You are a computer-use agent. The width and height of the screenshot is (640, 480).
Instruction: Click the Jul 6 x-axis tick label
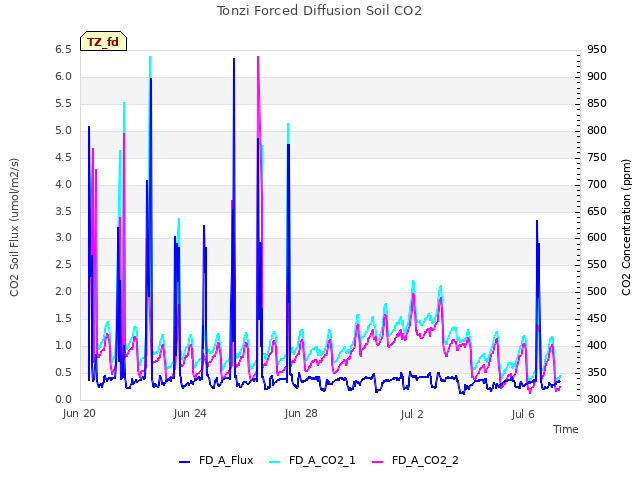point(523,414)
